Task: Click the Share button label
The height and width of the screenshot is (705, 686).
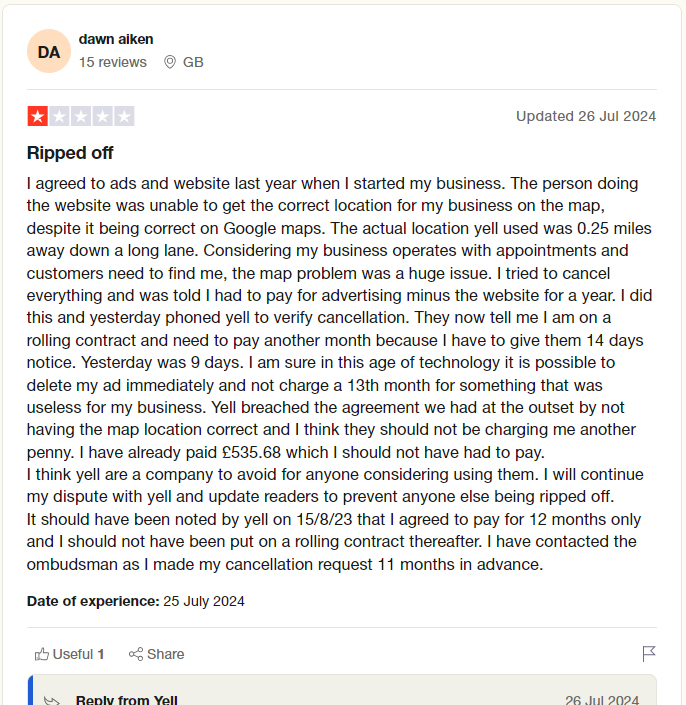Action: pos(165,654)
